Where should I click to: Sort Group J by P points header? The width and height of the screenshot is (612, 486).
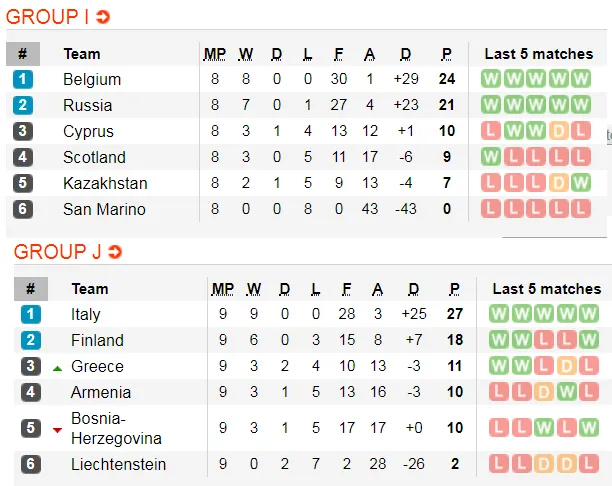click(455, 289)
